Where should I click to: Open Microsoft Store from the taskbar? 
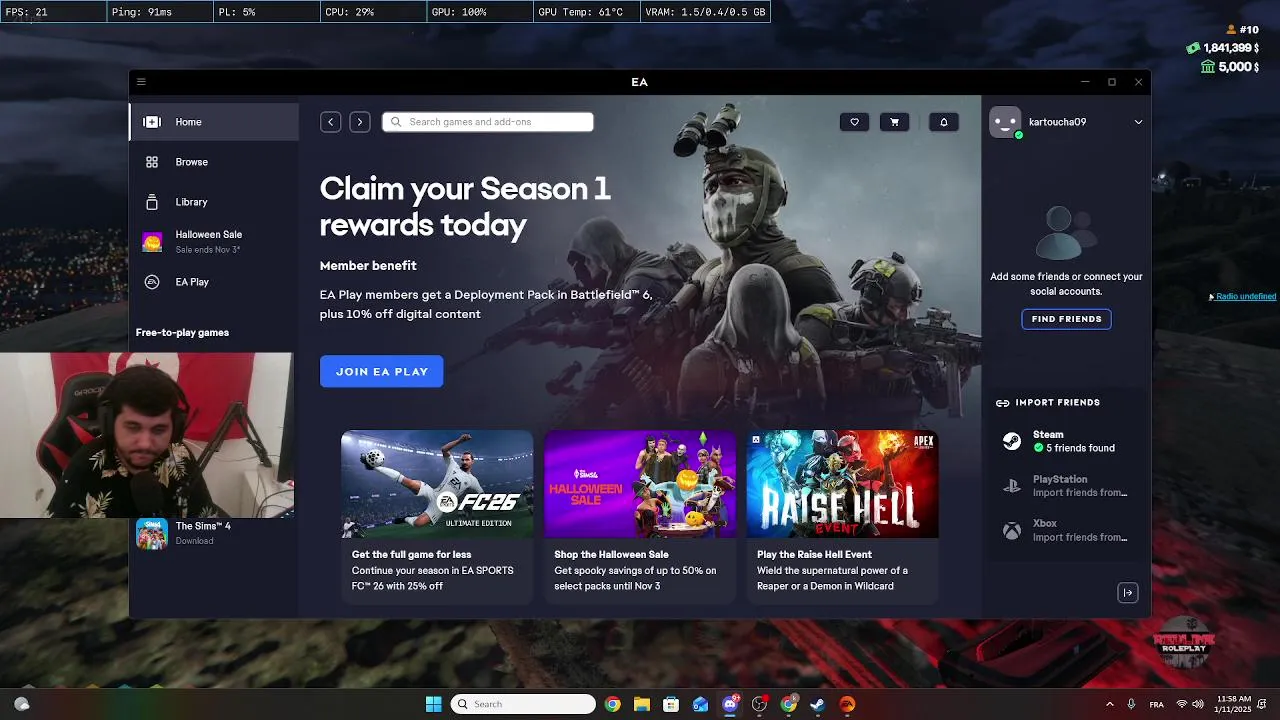pyautogui.click(x=671, y=704)
